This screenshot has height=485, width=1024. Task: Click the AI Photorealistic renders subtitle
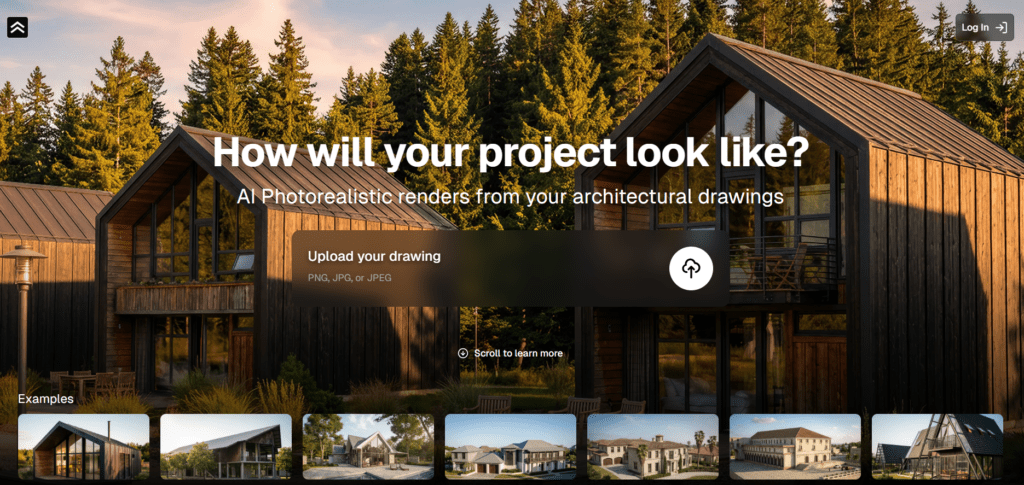tap(511, 196)
